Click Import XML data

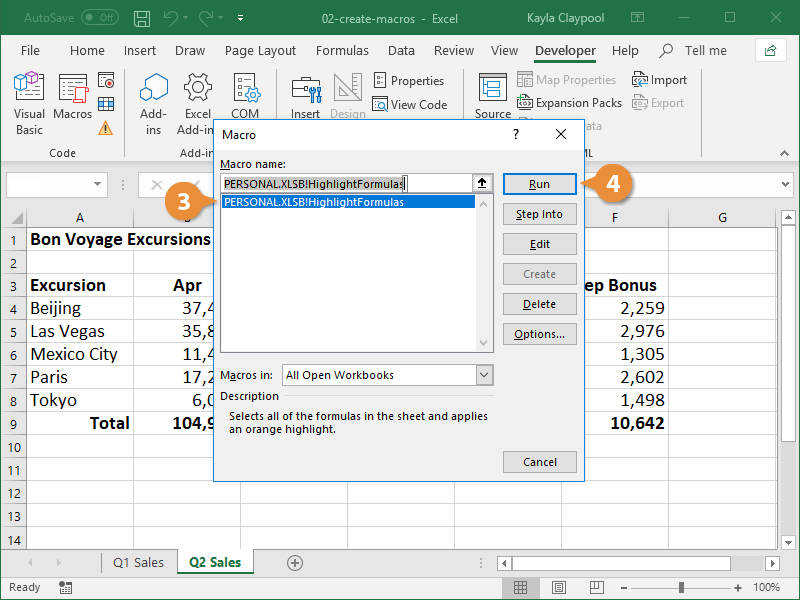659,80
